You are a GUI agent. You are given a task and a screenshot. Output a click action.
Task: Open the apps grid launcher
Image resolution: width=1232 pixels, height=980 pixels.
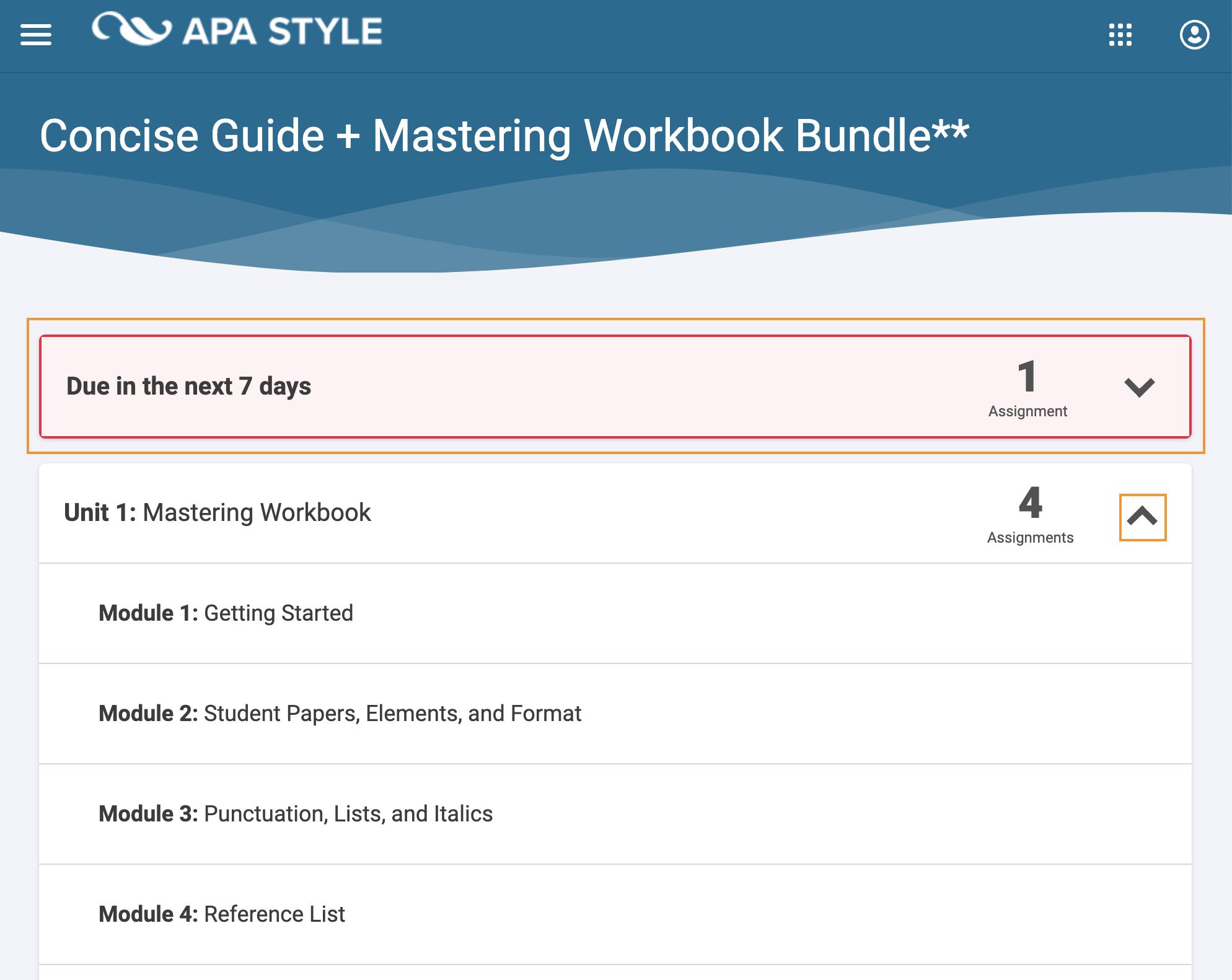point(1120,35)
